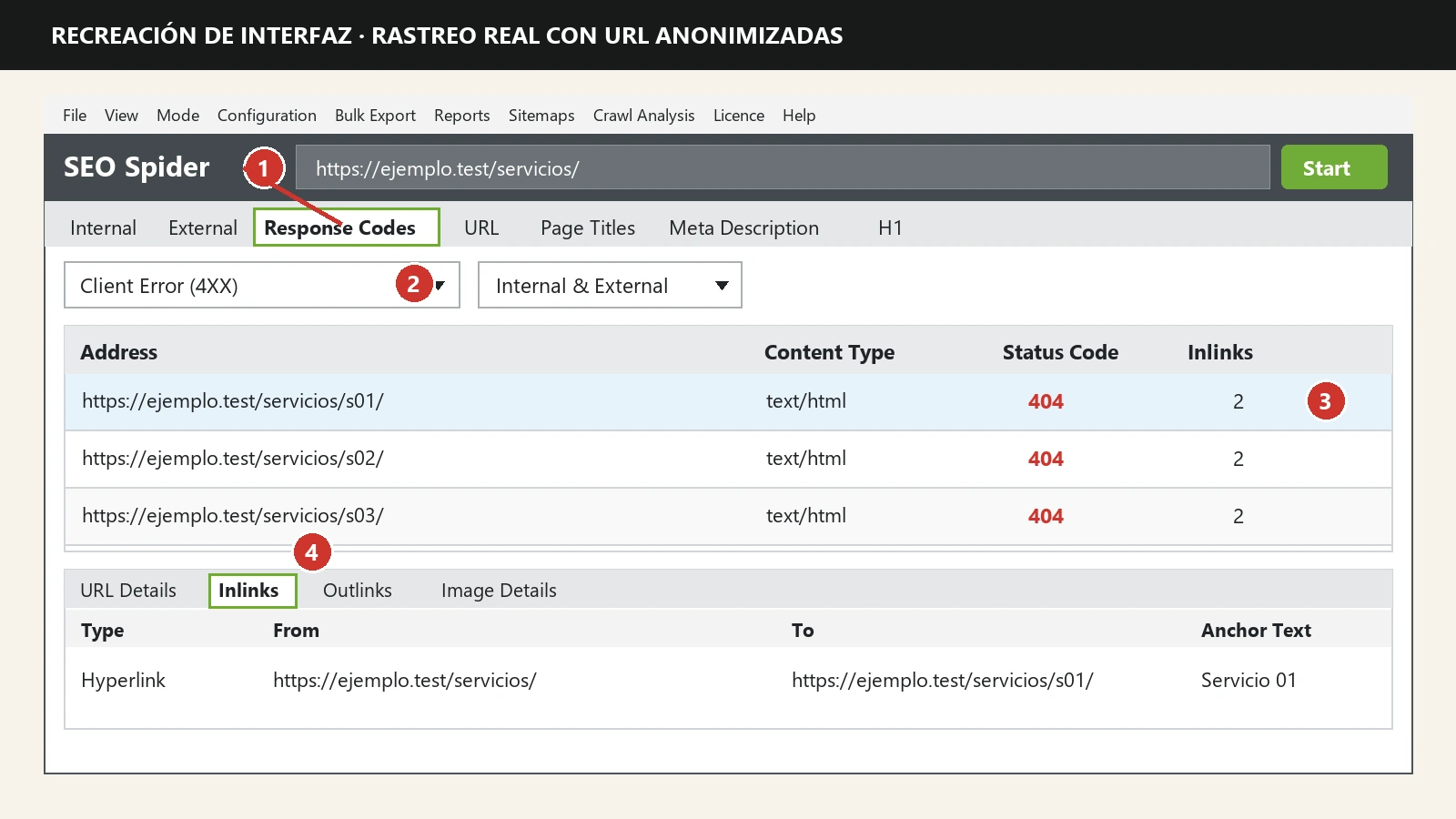Sort by the Address column header
1456x819 pixels.
click(x=118, y=352)
